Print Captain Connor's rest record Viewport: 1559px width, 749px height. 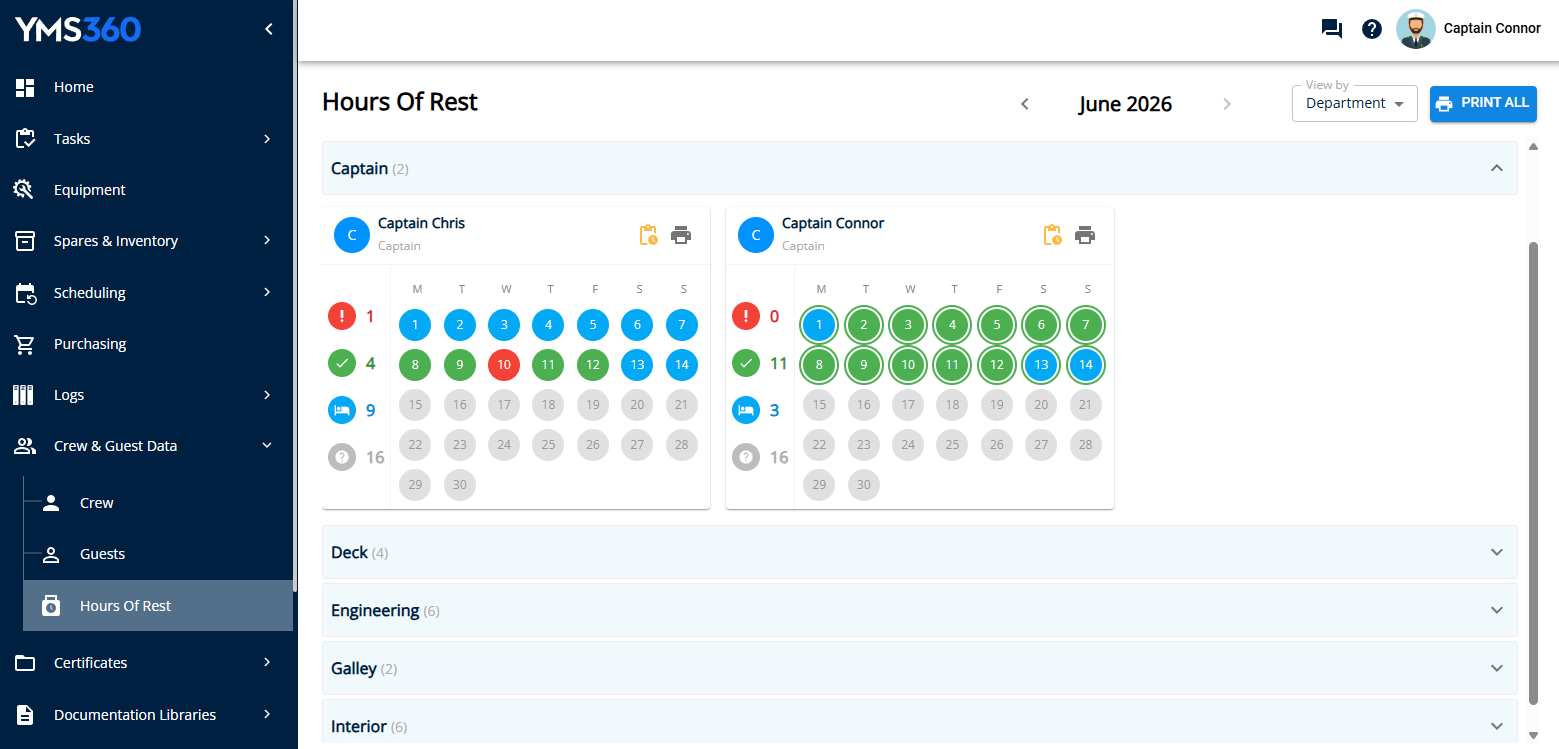point(1085,235)
